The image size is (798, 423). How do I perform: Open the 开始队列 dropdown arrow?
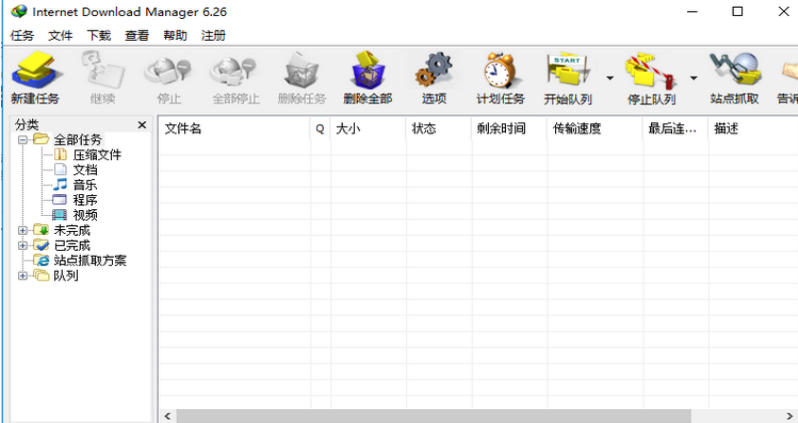pos(610,78)
